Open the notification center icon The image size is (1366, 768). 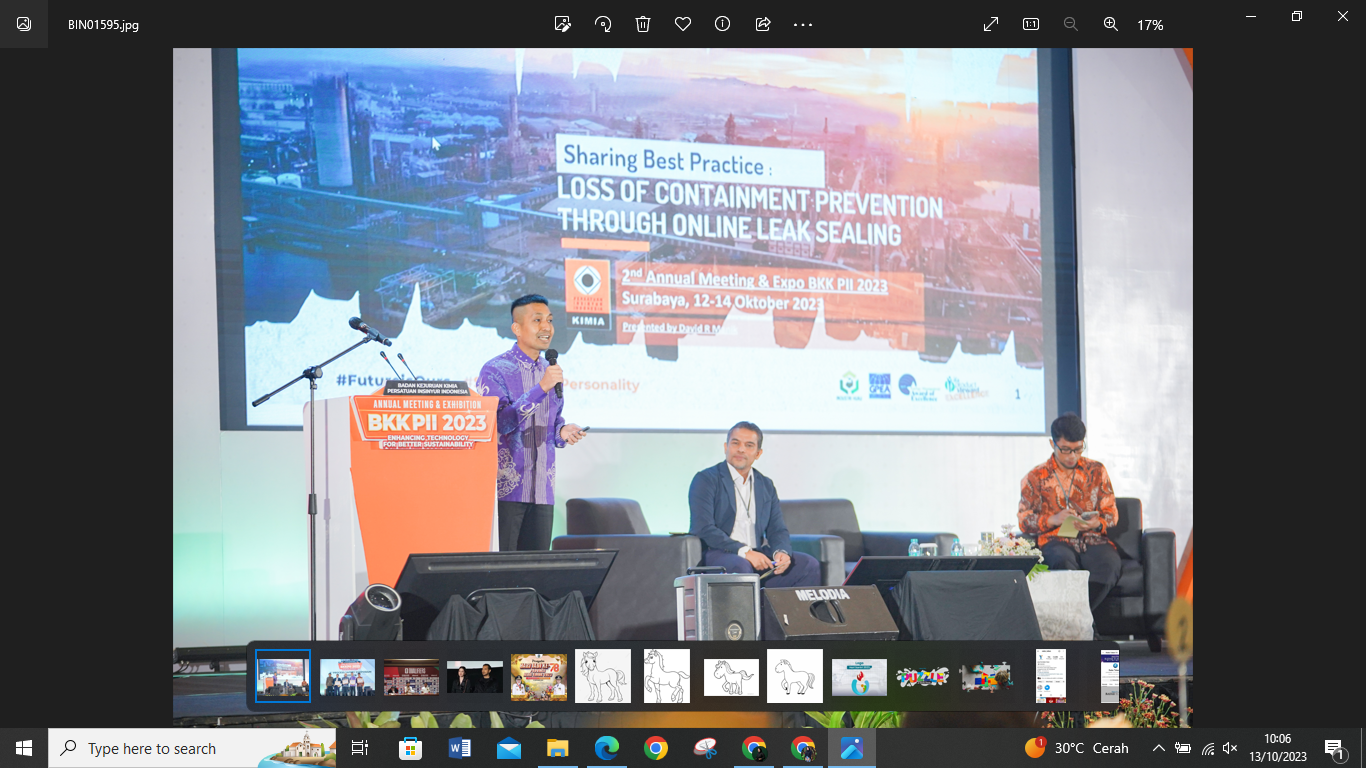coord(1335,748)
